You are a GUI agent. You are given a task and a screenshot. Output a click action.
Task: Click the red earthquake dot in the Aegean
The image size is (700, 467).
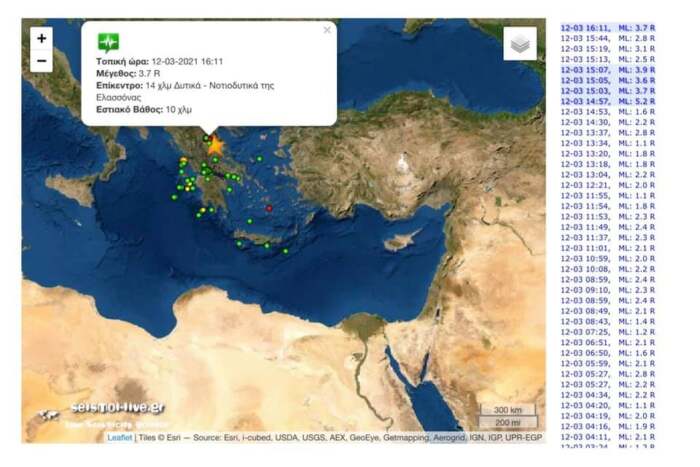[x=269, y=208]
